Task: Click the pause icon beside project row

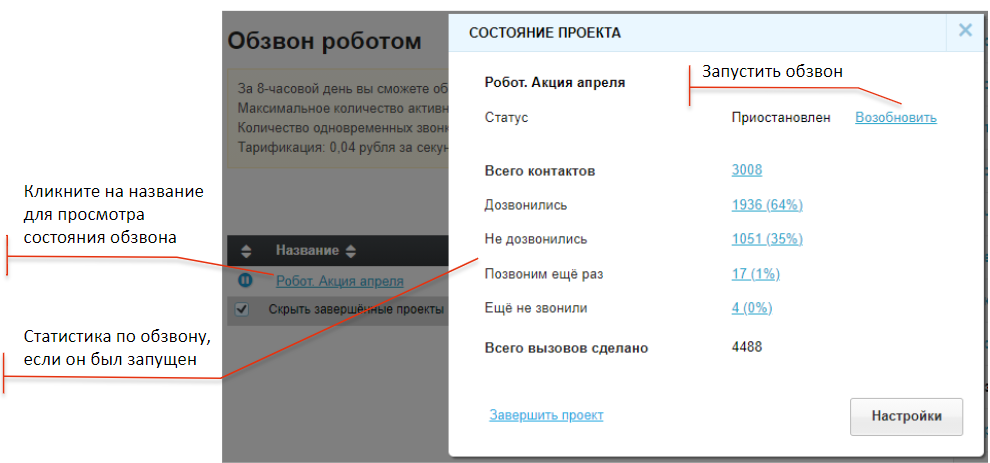Action: point(246,280)
